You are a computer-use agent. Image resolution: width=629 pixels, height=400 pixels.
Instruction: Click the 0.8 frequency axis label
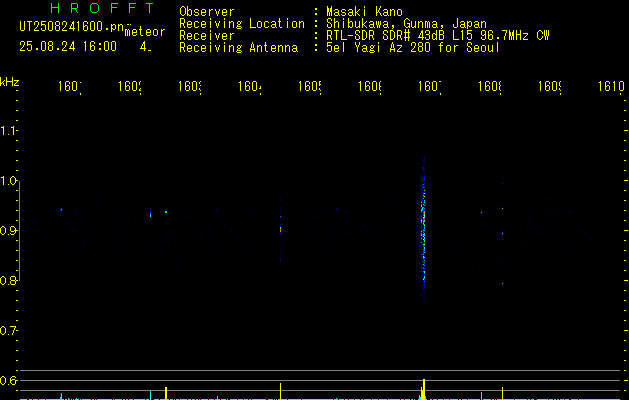(8, 280)
